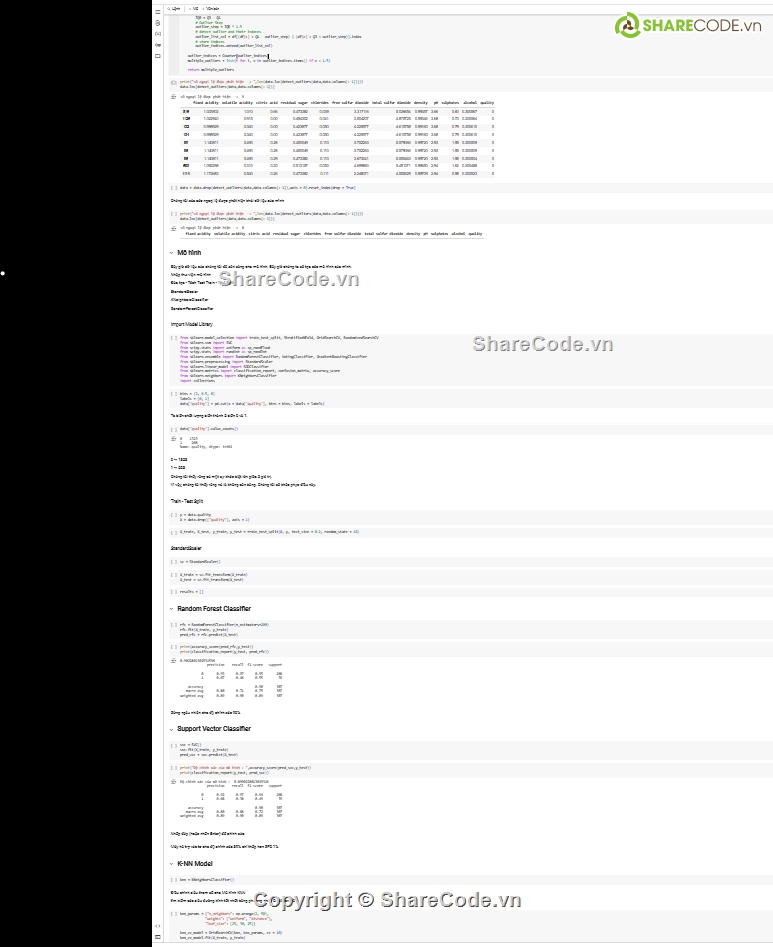773x947 pixels.
Task: Run the RandomForestClassifier fitting cell
Action: (x=173, y=624)
